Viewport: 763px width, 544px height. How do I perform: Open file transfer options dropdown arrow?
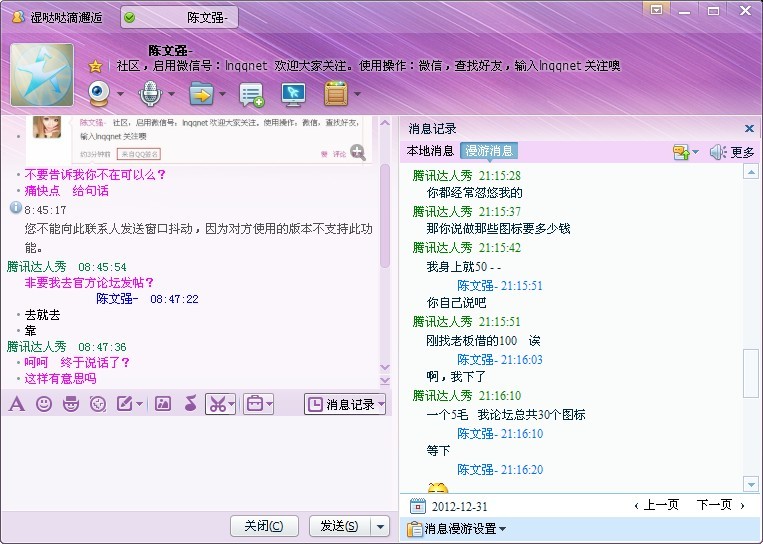222,93
